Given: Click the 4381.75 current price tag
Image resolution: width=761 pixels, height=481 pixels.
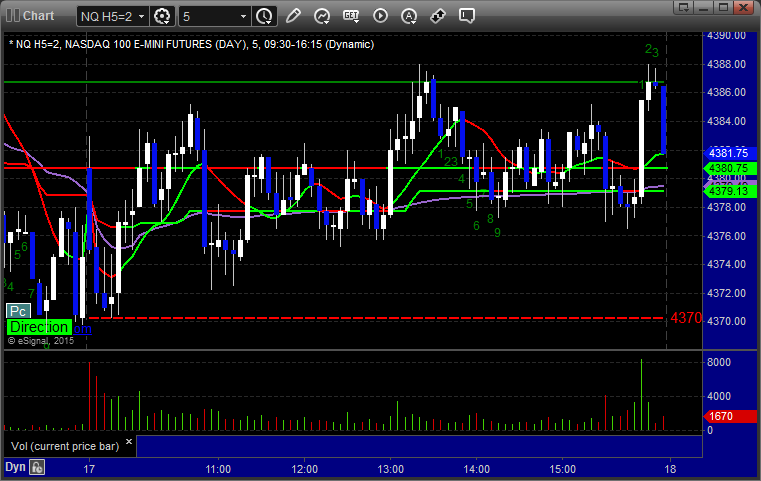Looking at the screenshot, I should click(x=729, y=153).
